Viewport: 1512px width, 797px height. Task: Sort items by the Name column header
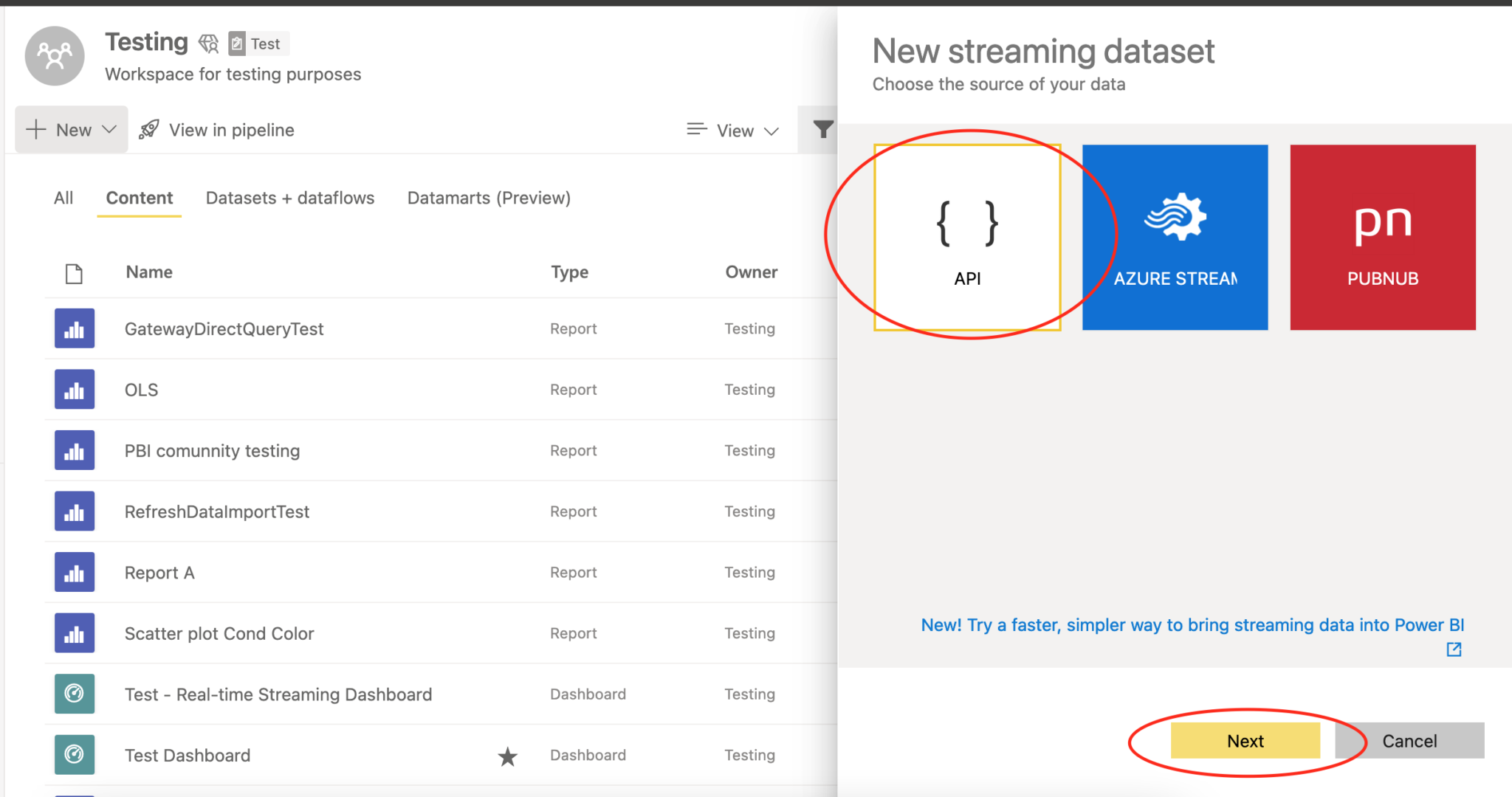pos(148,272)
